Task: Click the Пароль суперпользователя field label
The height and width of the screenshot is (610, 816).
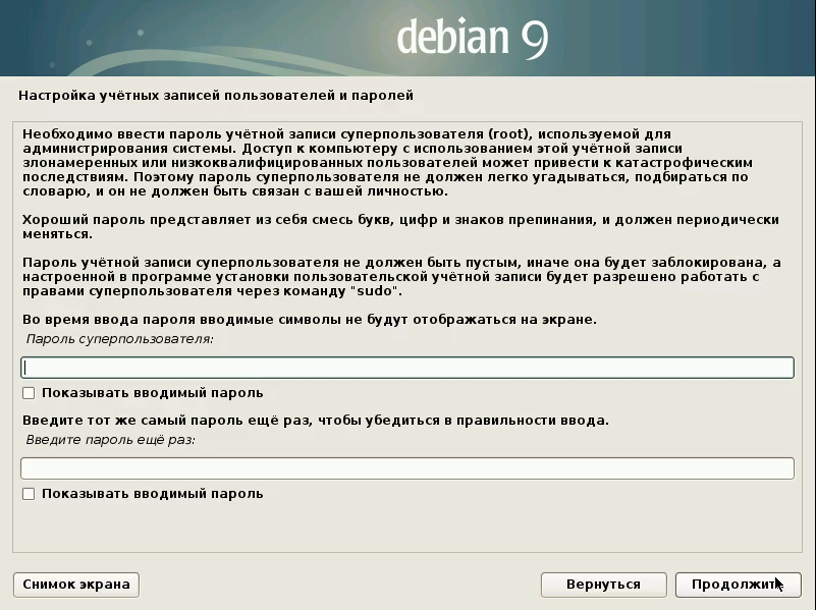Action: click(119, 340)
